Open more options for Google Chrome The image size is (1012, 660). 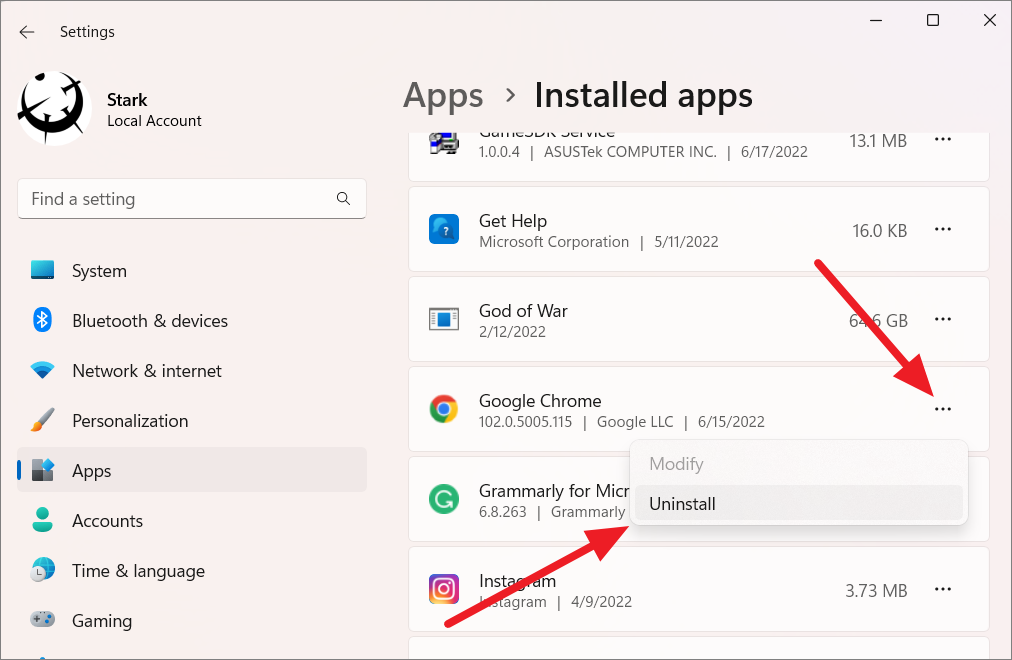(943, 409)
